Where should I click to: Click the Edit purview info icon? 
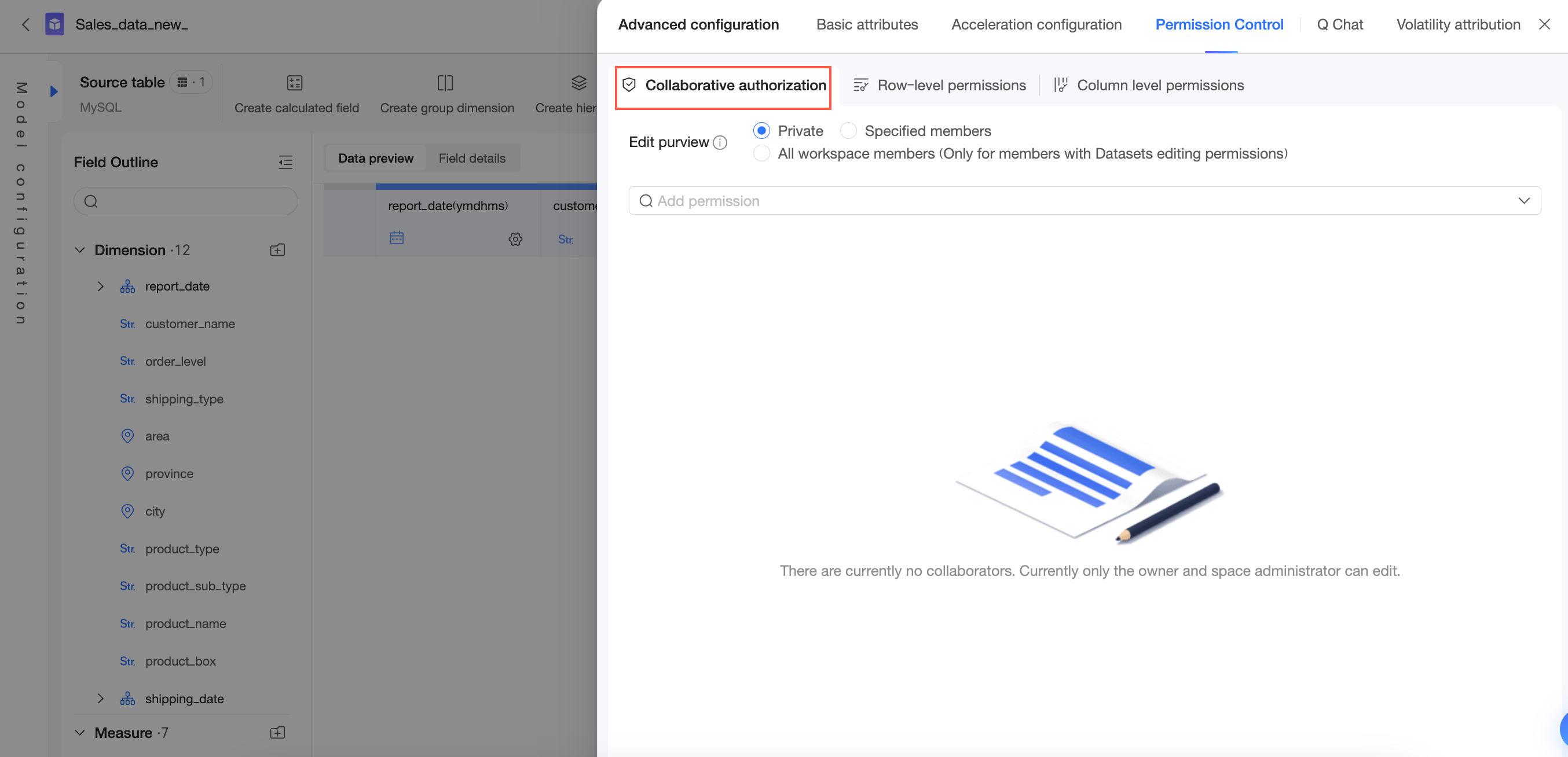point(720,142)
